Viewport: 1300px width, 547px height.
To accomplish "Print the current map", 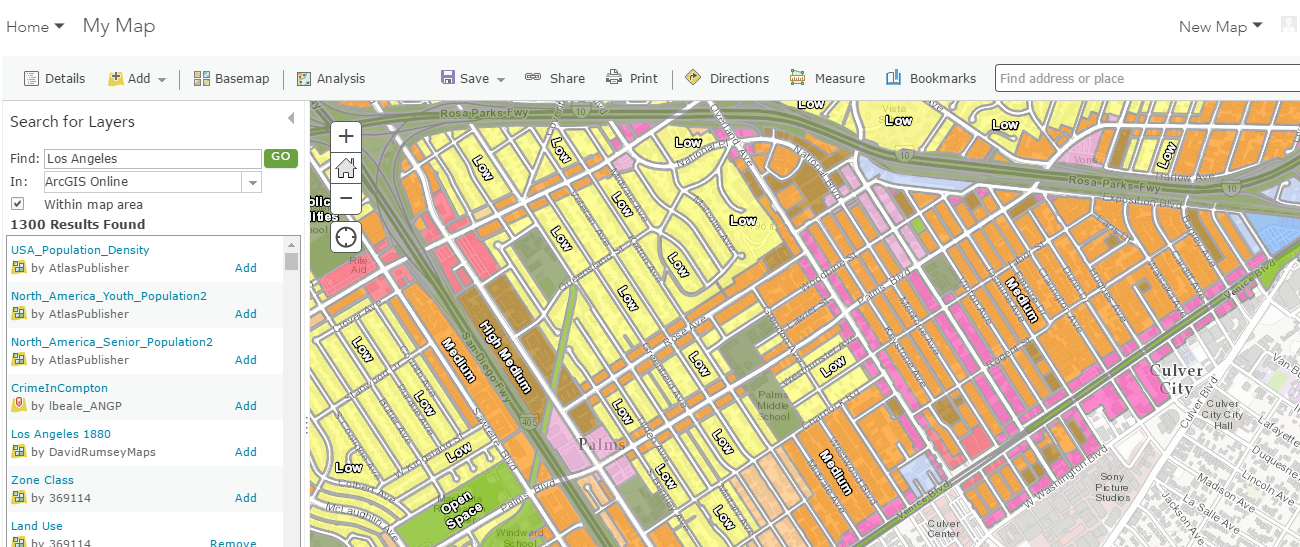I will click(632, 78).
